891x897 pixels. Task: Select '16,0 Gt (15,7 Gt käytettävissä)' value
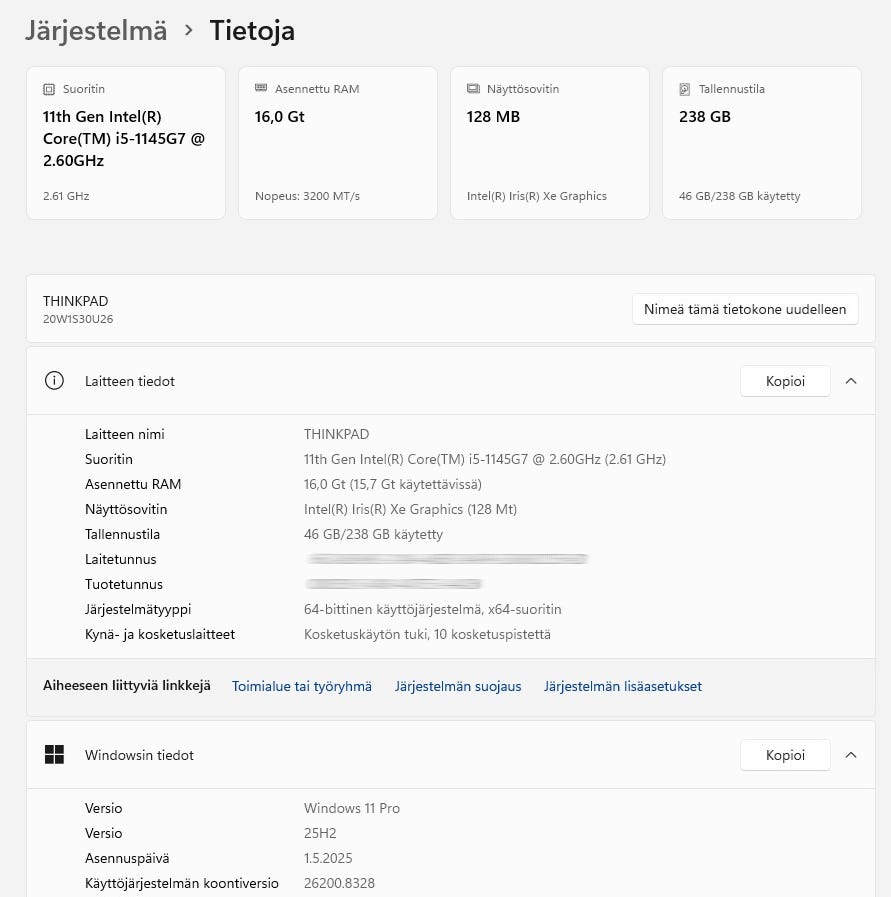point(392,485)
